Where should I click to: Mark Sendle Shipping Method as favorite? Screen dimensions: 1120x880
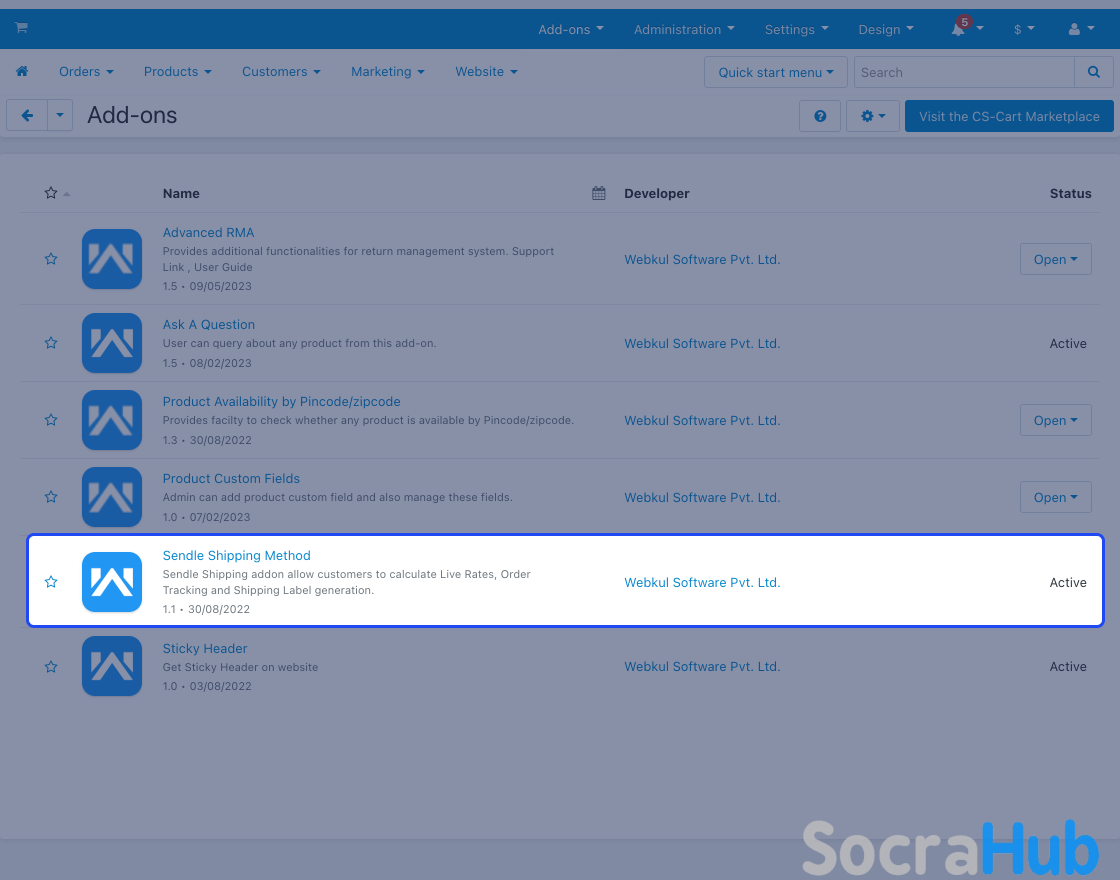pyautogui.click(x=51, y=582)
